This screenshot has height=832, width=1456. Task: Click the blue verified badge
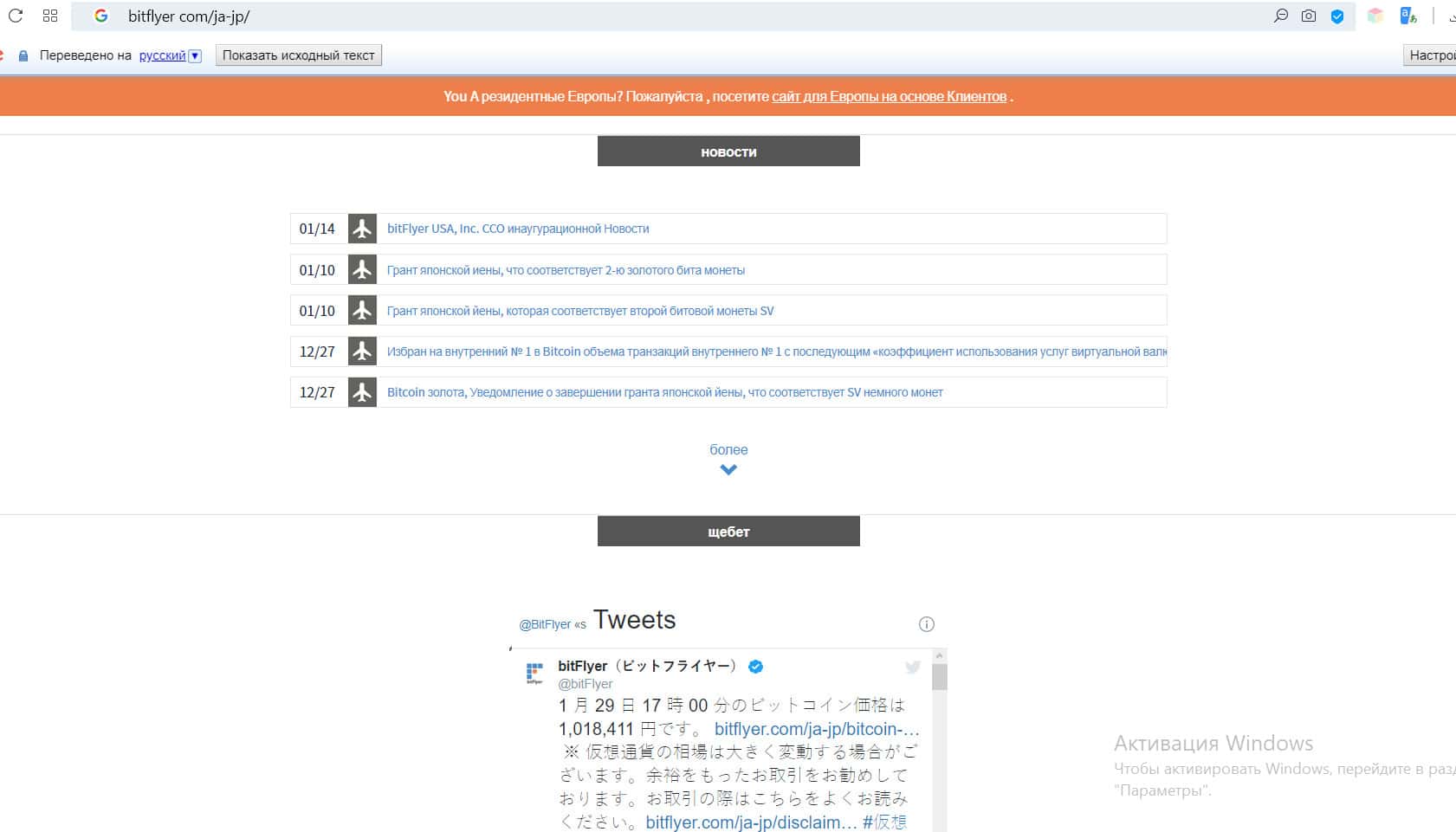755,667
